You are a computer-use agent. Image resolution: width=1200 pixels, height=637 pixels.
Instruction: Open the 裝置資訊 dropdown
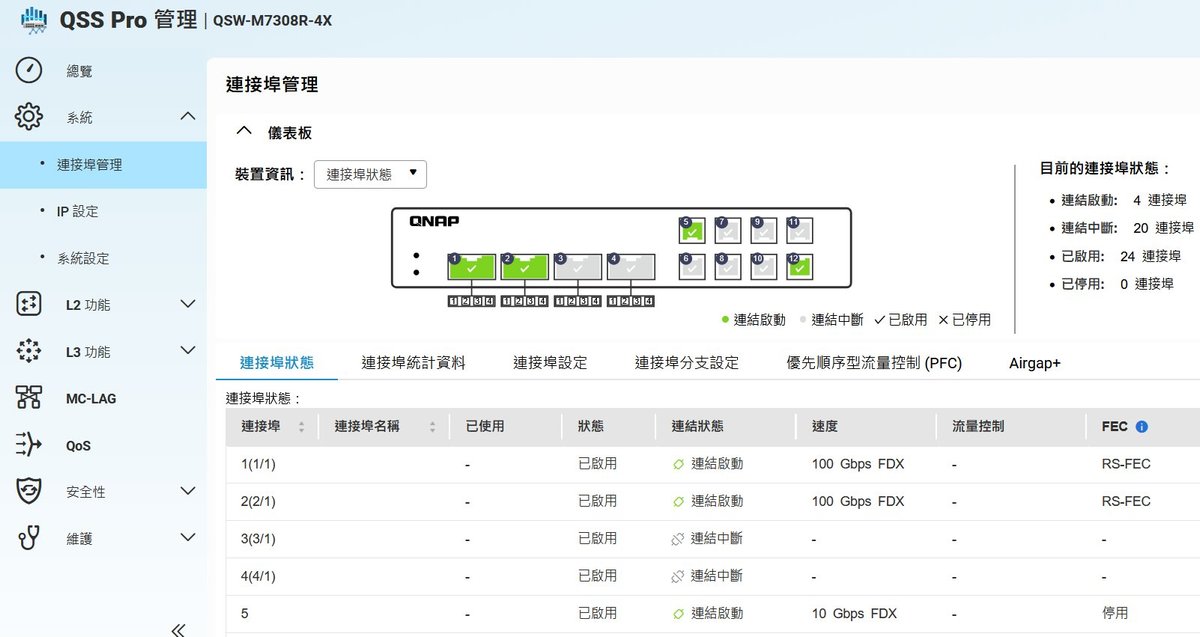(x=370, y=174)
